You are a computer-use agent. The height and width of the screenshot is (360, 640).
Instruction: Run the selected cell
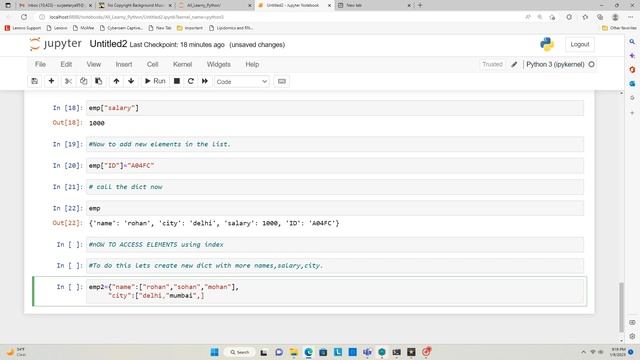coord(155,81)
